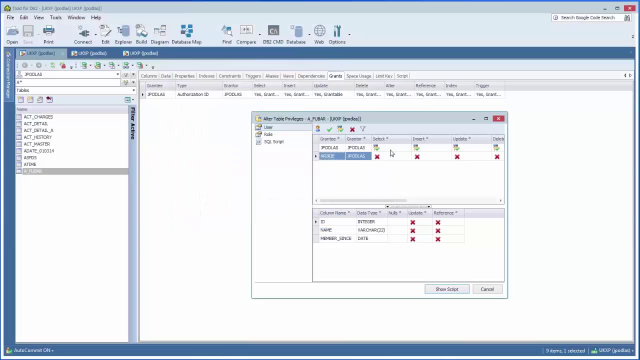The height and width of the screenshot is (360, 640).
Task: Switch to the Script tab
Action: 402,76
